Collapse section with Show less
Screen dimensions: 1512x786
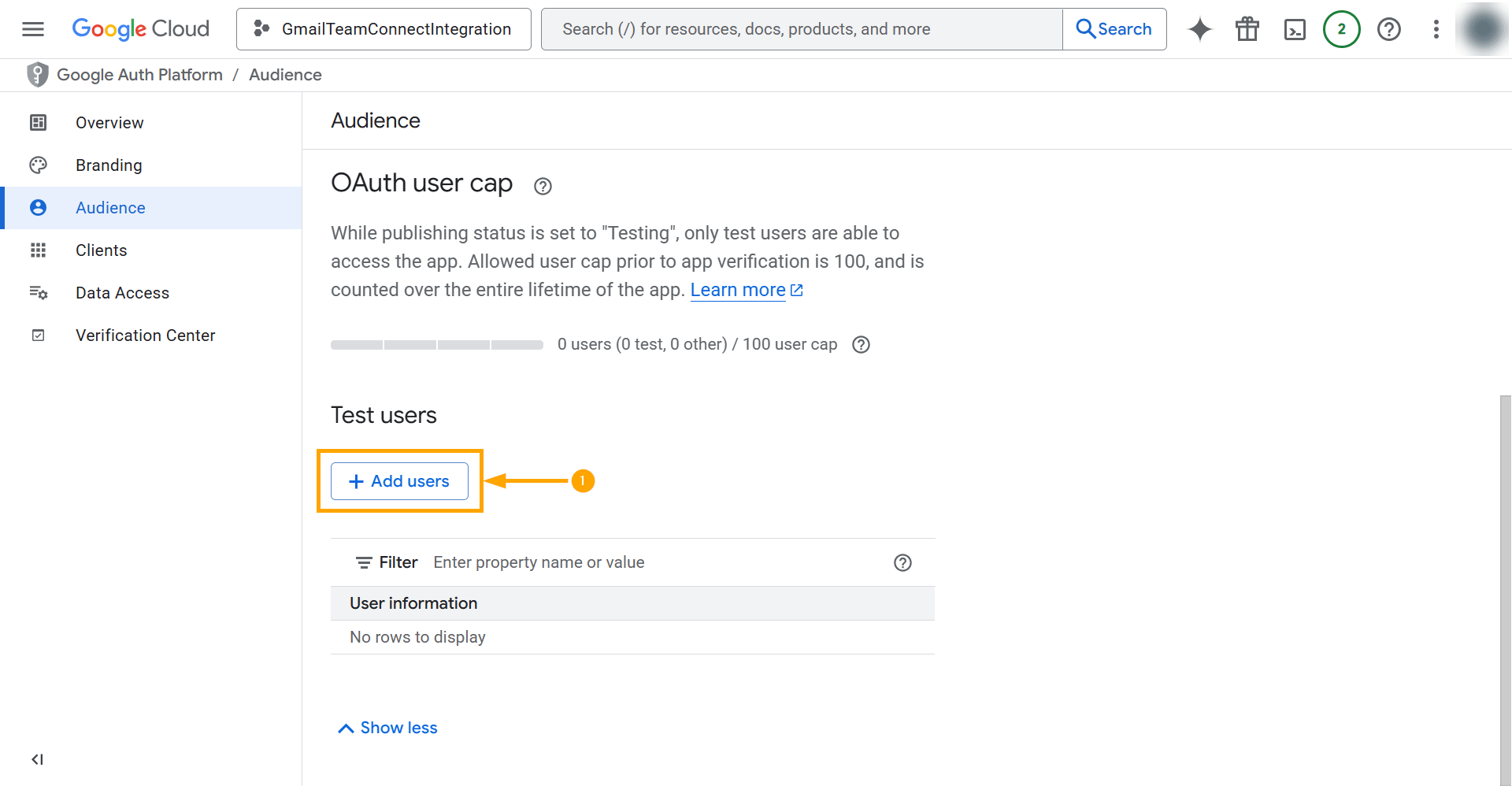[387, 728]
